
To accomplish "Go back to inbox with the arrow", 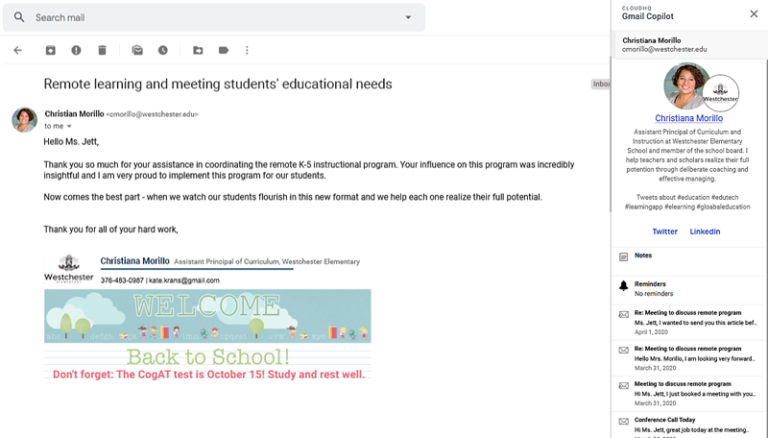I will 18,50.
